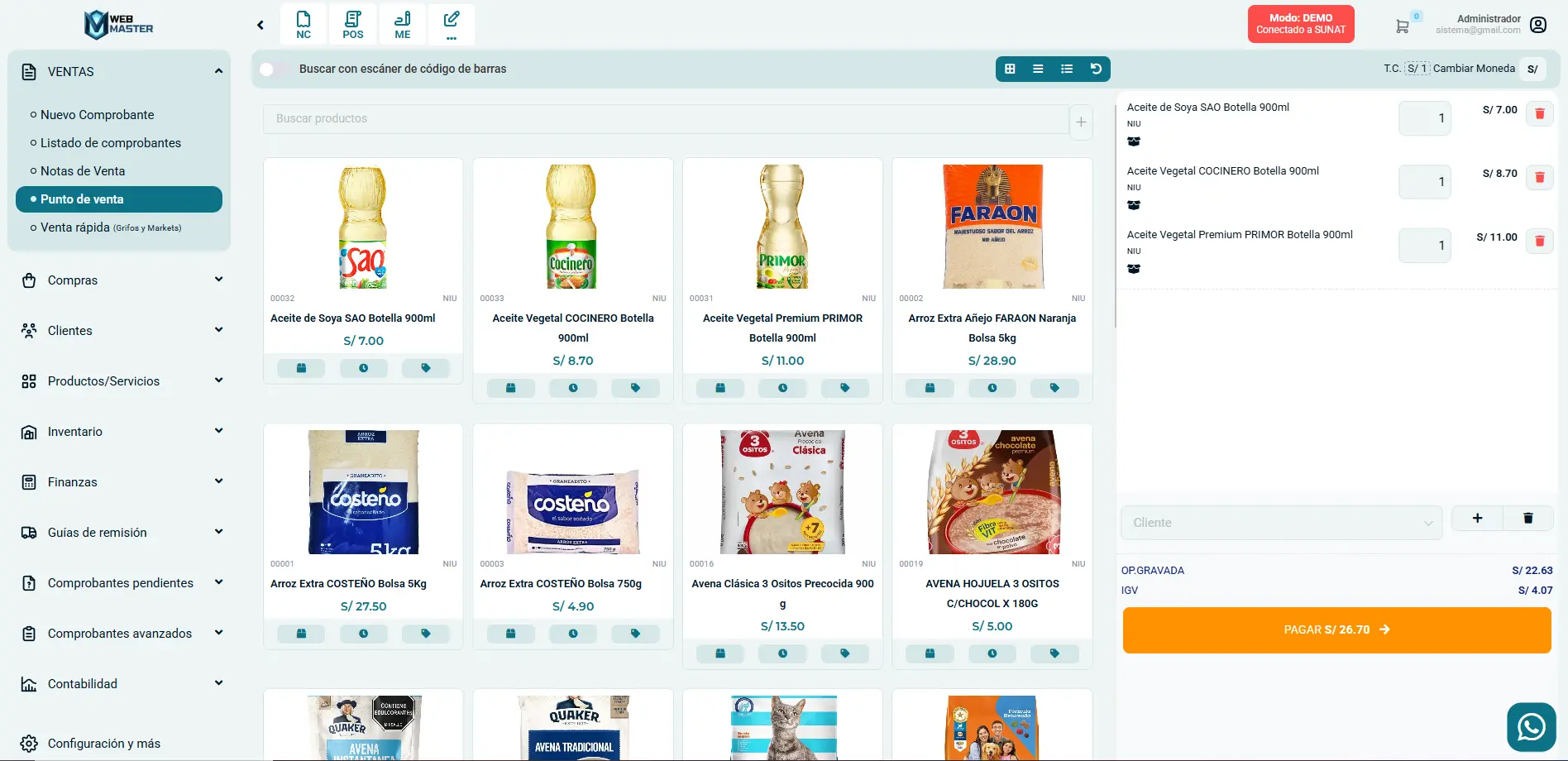Viewport: 1568px width, 761px height.
Task: Open the ME shortcut icon
Action: 403,24
